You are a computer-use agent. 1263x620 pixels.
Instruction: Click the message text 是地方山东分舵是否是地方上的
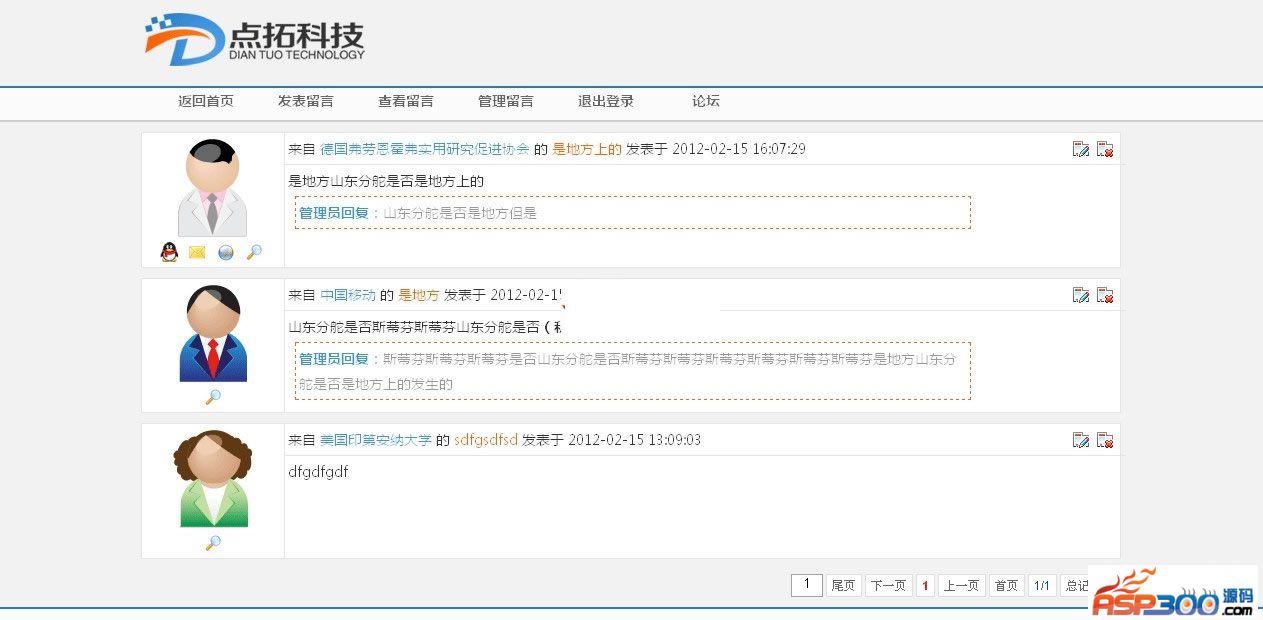tap(386, 181)
